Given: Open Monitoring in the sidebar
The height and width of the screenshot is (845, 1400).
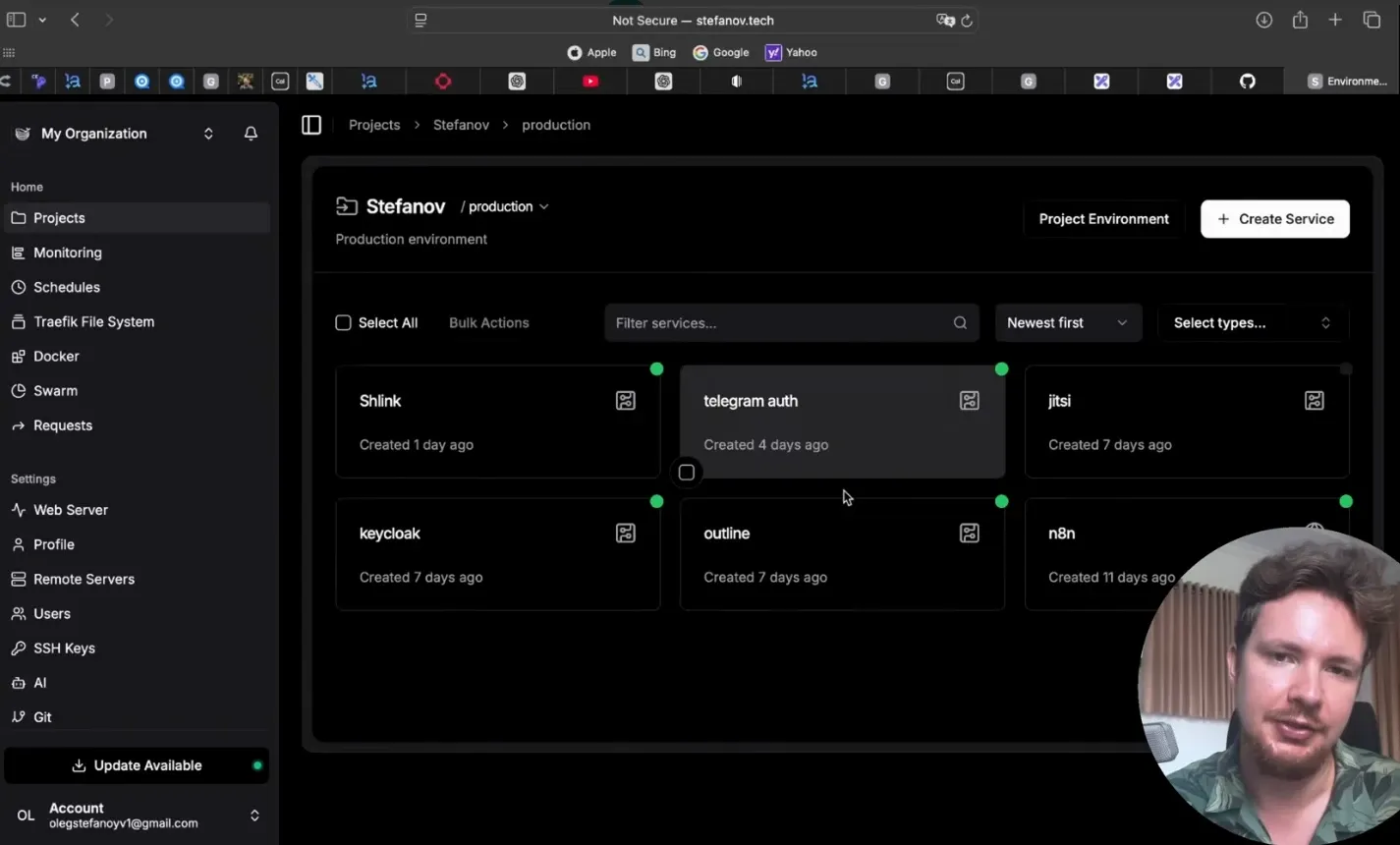Looking at the screenshot, I should [x=67, y=253].
